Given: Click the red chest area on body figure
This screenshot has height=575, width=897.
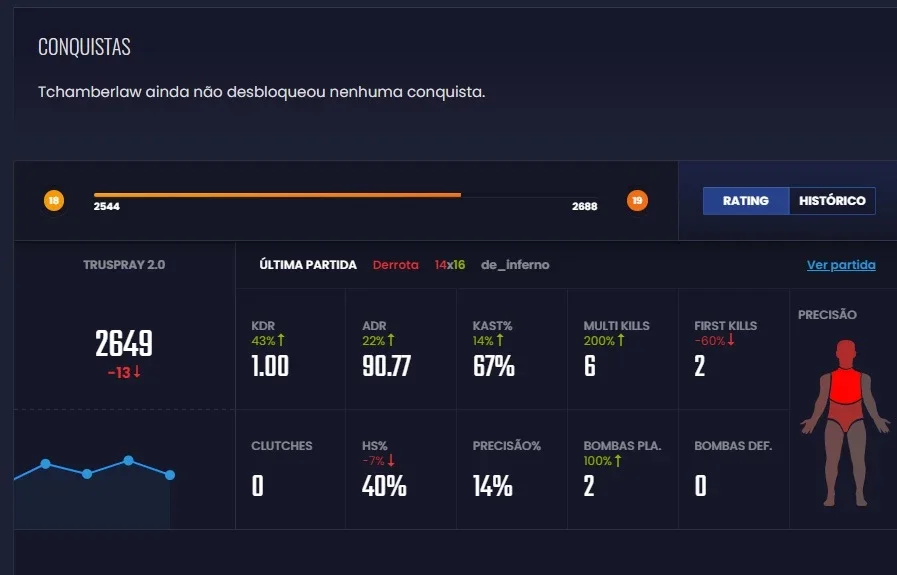Looking at the screenshot, I should pos(846,386).
